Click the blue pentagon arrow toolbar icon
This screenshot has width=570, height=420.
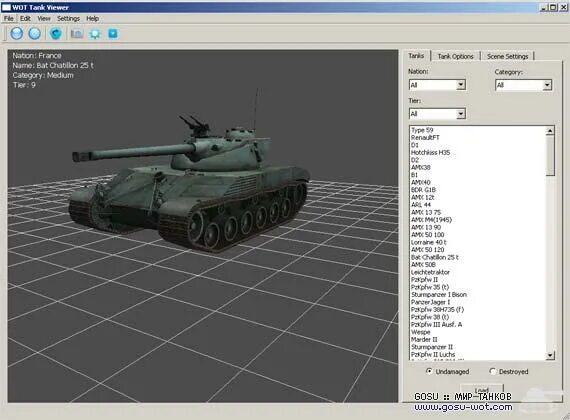(56, 33)
